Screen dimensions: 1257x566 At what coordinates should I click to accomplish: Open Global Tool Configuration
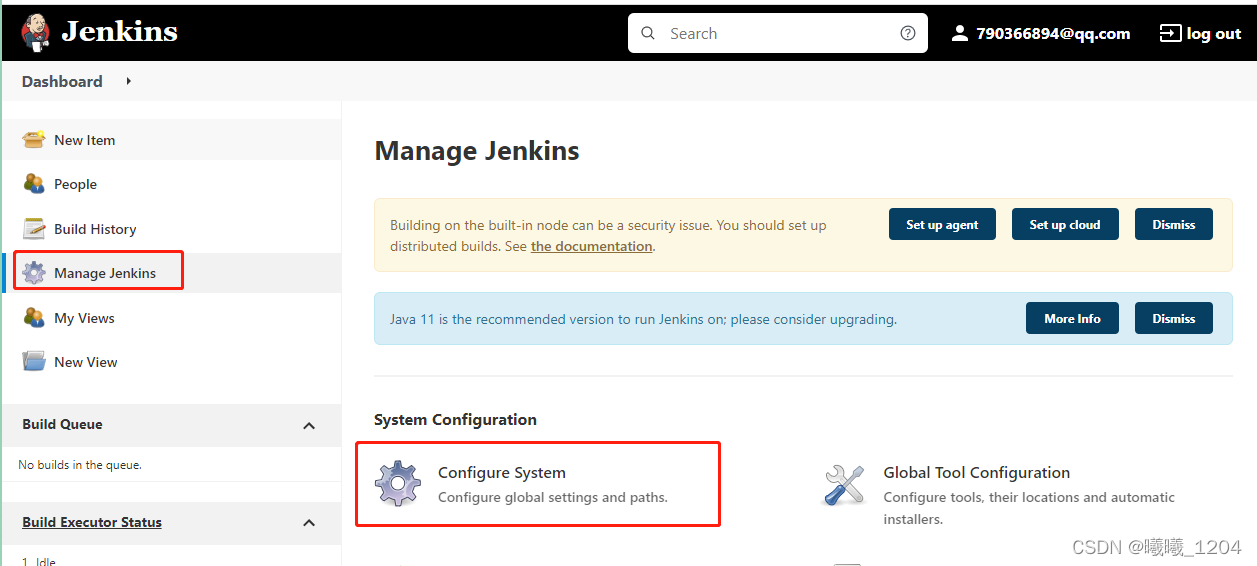coord(977,472)
